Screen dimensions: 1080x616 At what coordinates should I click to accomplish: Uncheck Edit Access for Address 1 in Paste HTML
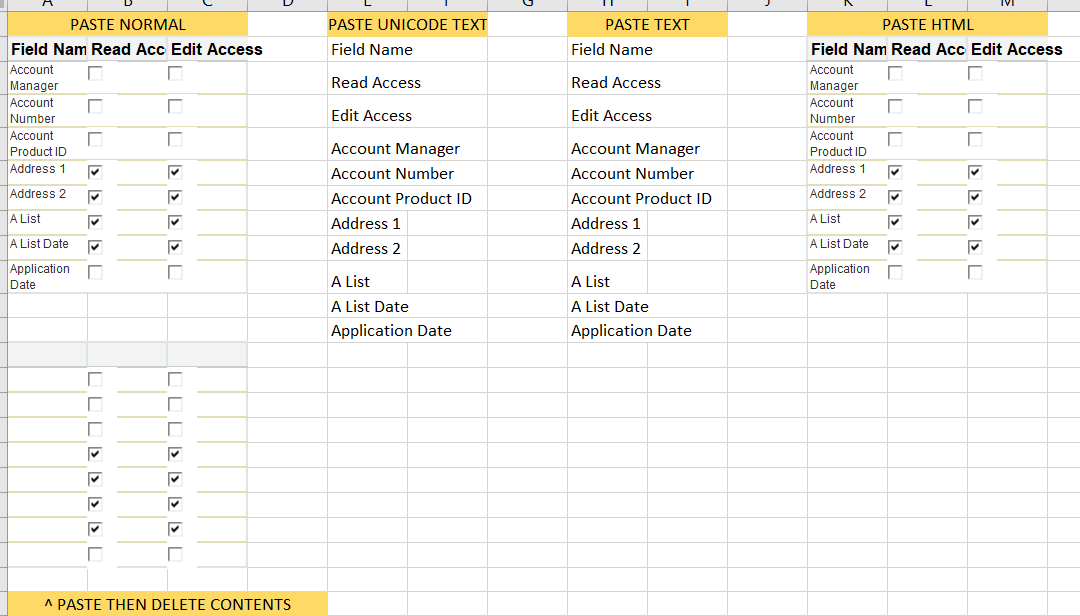[975, 172]
